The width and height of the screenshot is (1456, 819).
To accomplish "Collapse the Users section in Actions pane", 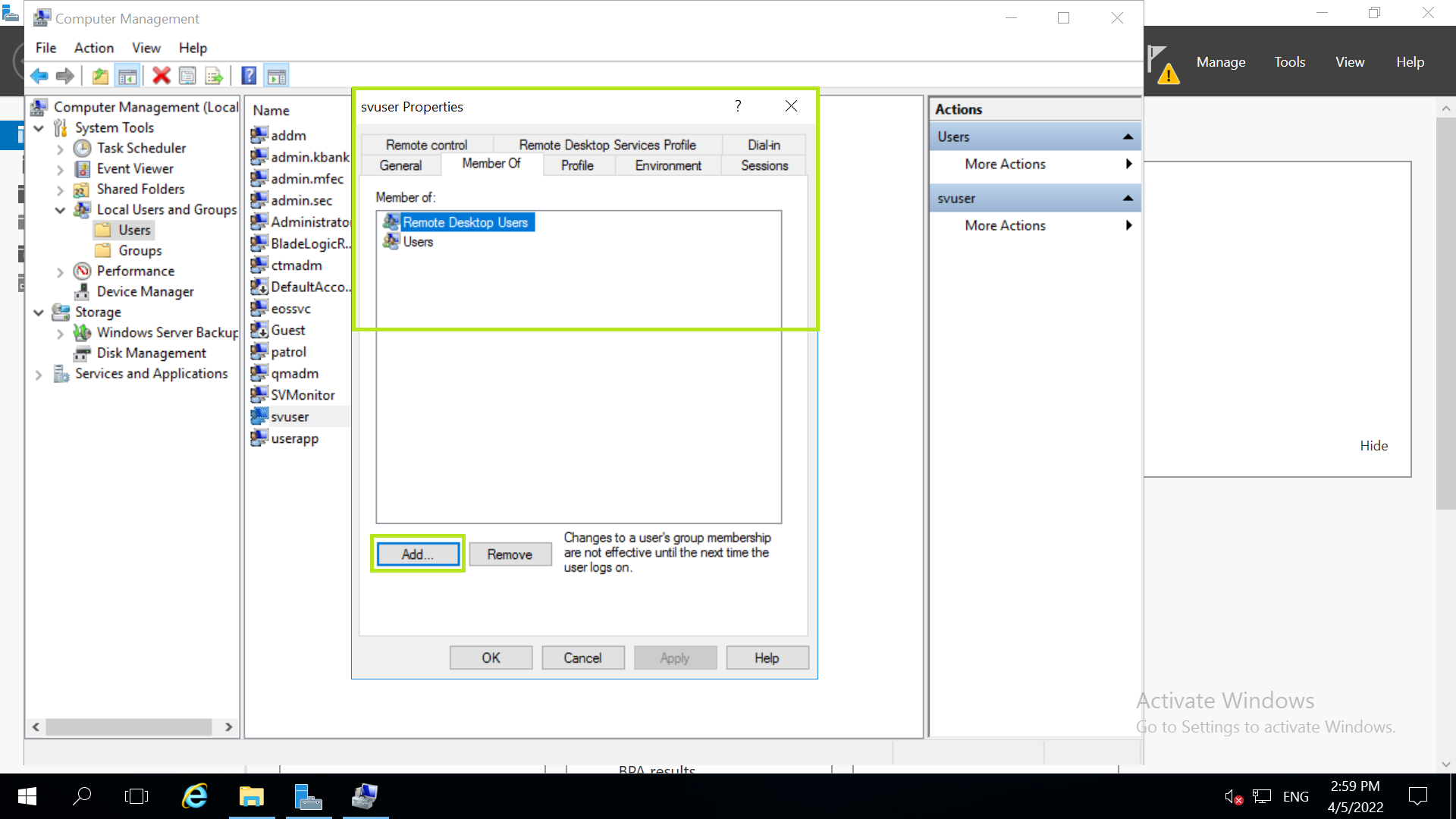I will pos(1128,137).
